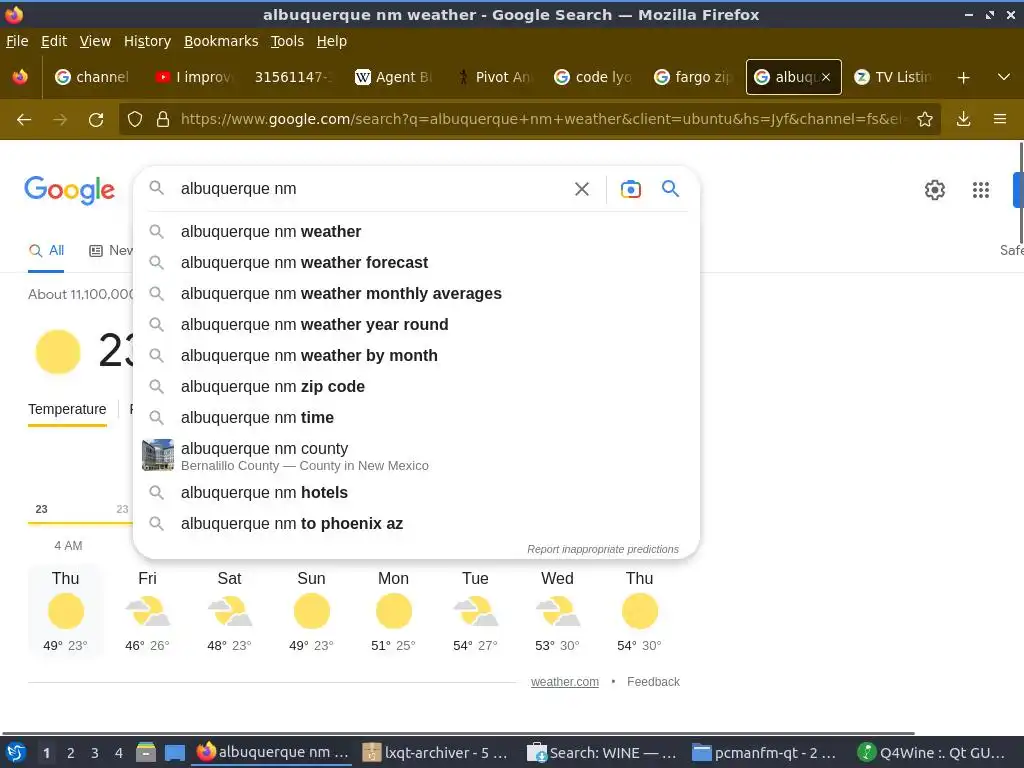Open the file manager launcher in the panel
This screenshot has height=768, width=1024.
click(146, 752)
